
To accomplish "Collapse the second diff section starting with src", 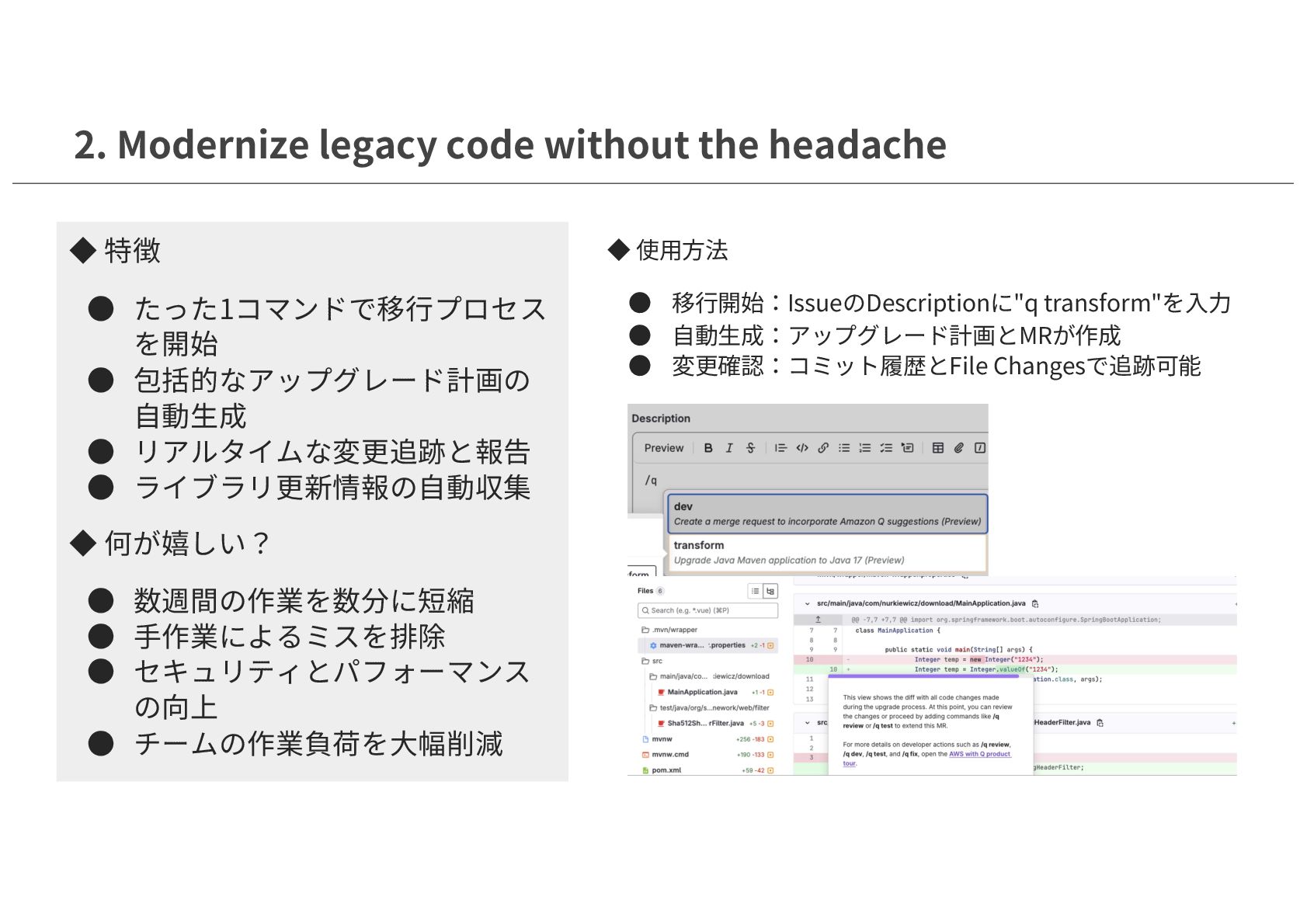I will click(807, 723).
